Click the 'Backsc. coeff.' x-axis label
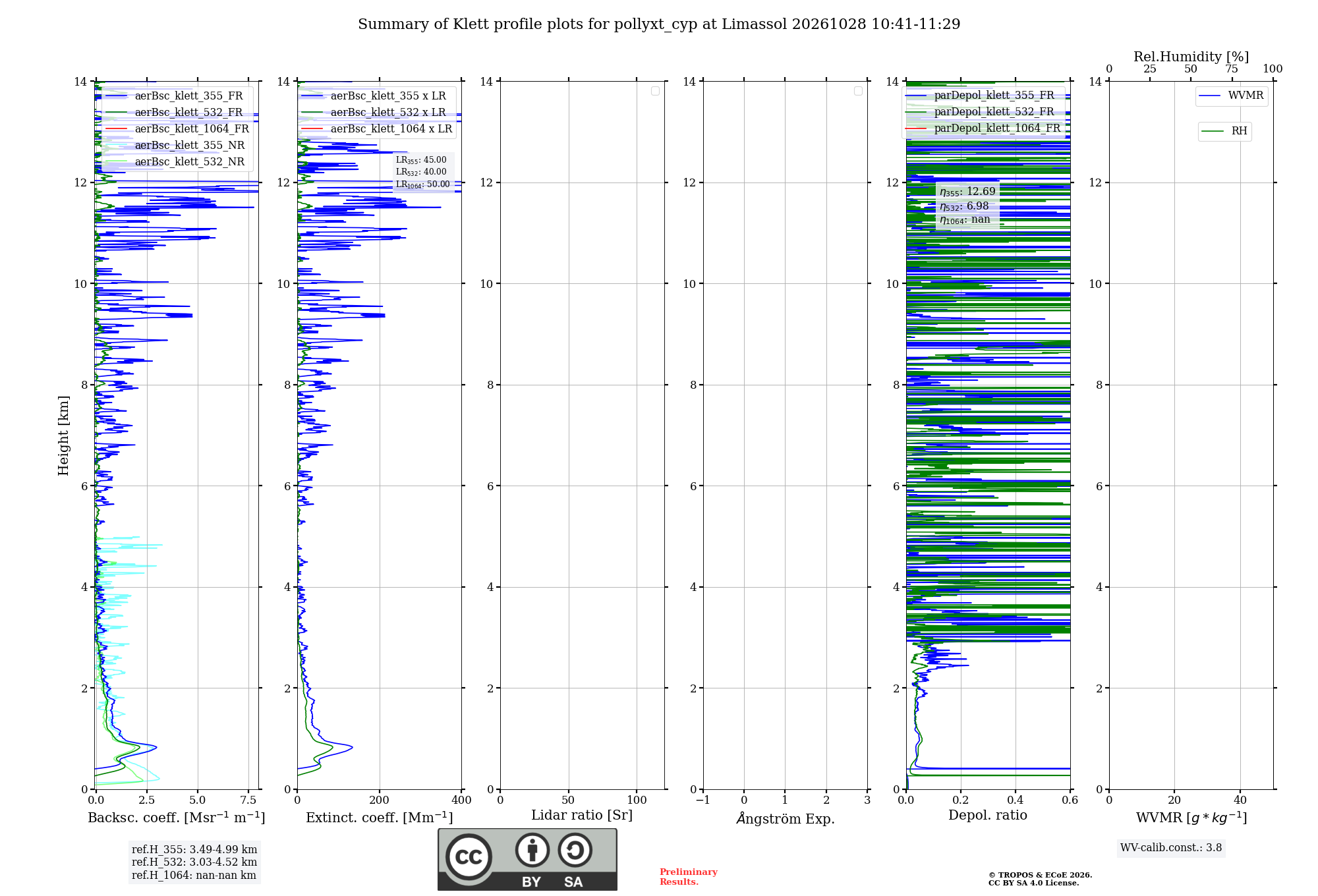Viewport: 1318px width, 896px height. pos(177,818)
